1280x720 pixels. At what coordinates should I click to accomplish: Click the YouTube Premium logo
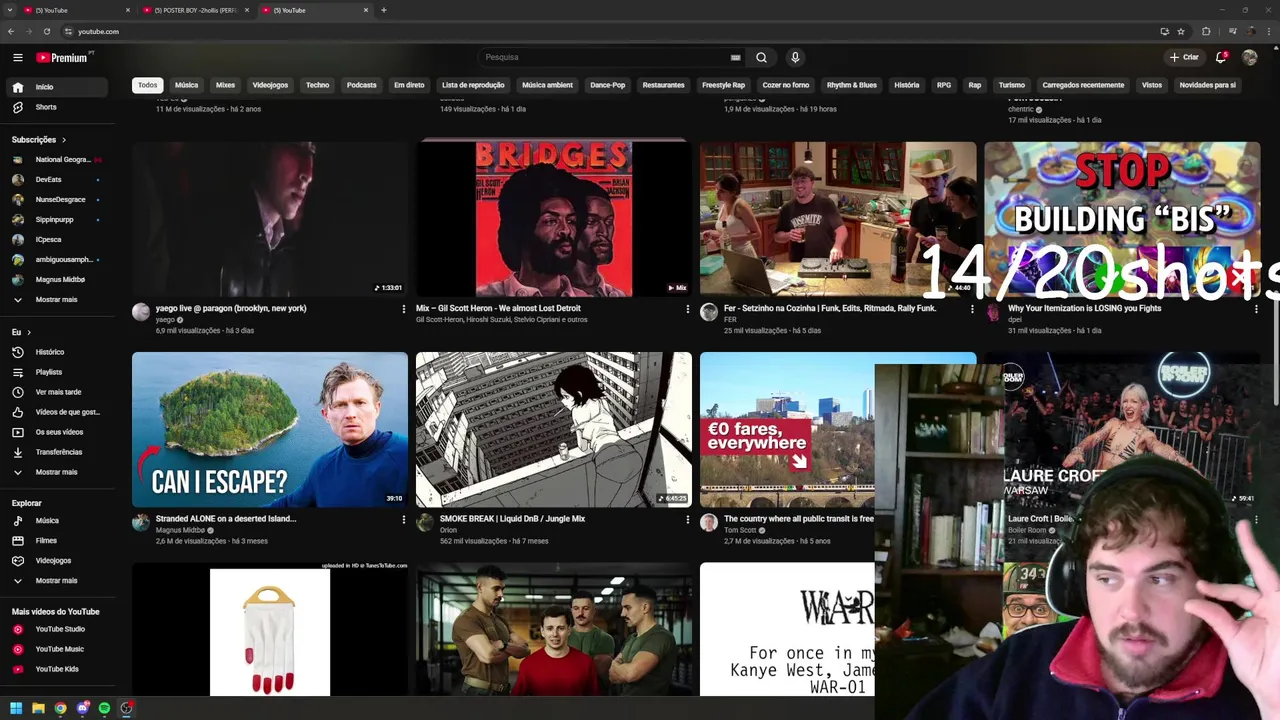tap(63, 58)
